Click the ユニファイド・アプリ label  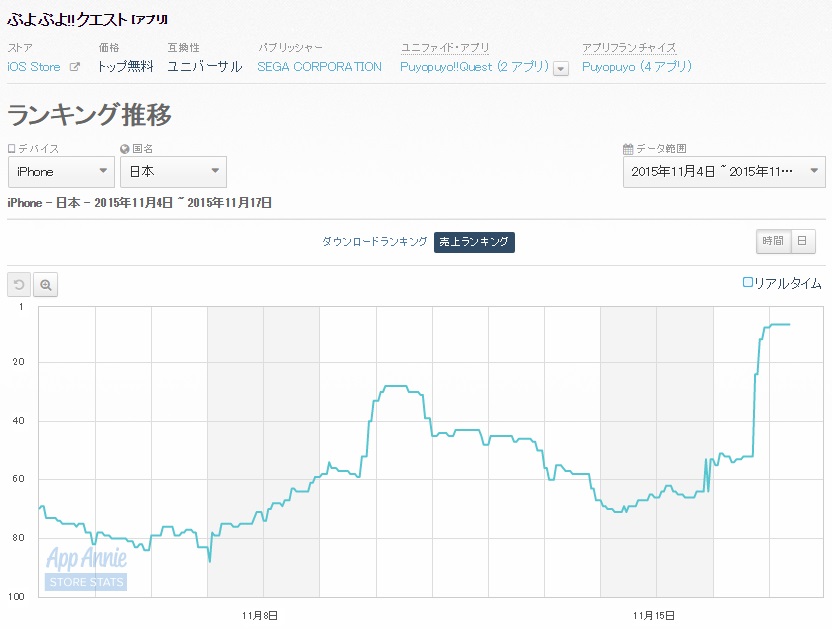tap(445, 48)
